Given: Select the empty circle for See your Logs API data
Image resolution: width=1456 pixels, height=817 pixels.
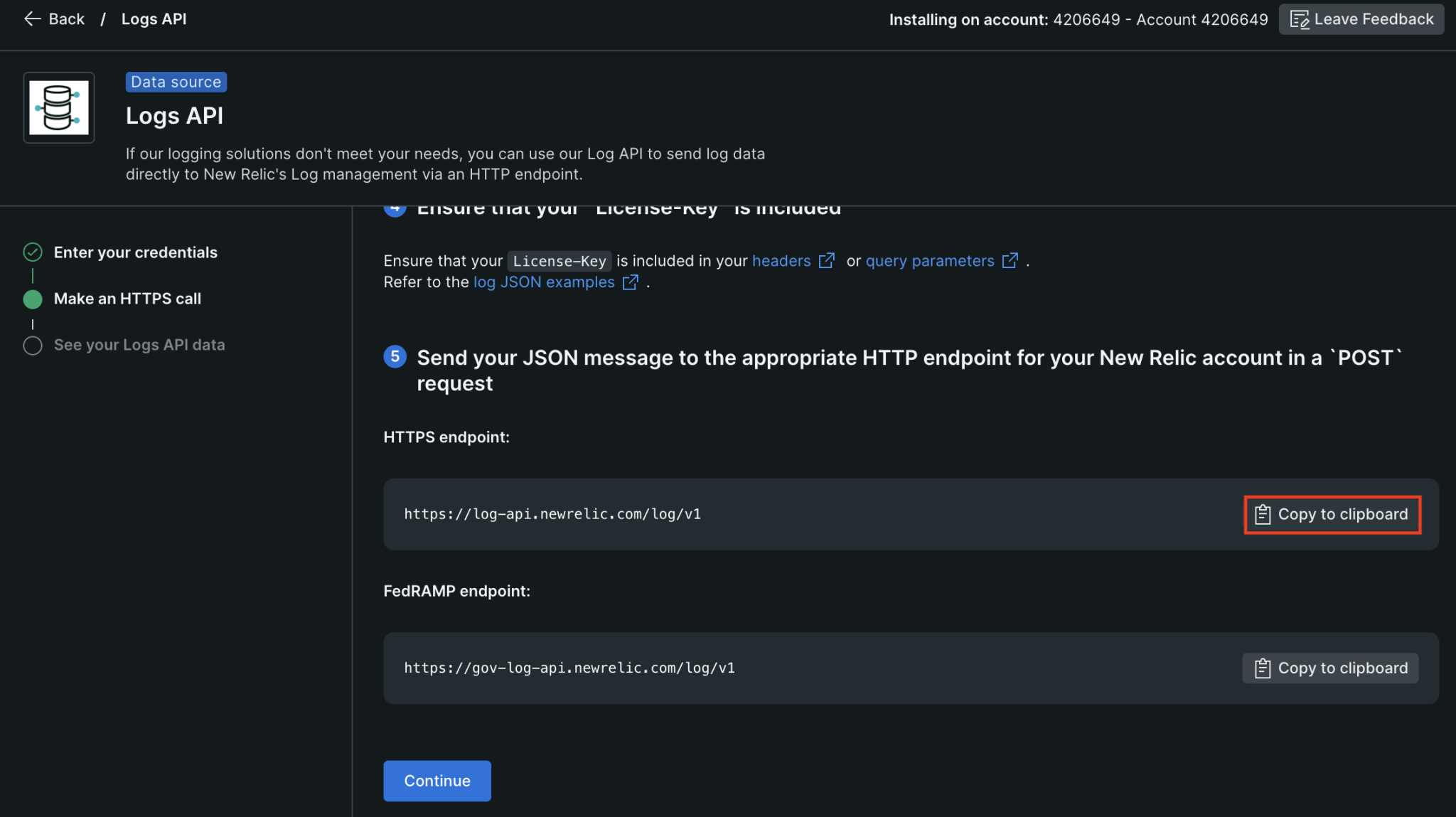Looking at the screenshot, I should point(33,345).
